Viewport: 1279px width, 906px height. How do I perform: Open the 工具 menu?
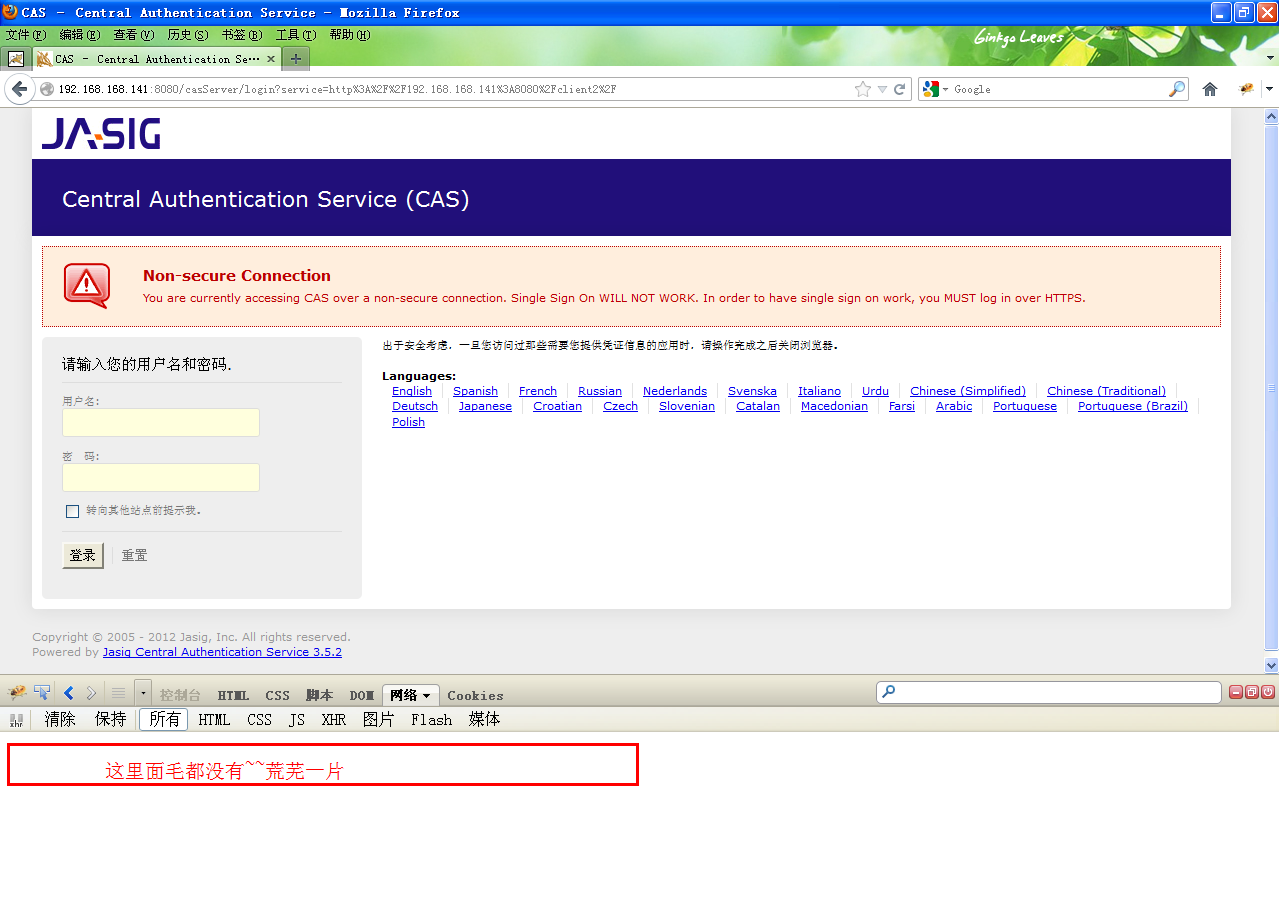coord(296,35)
